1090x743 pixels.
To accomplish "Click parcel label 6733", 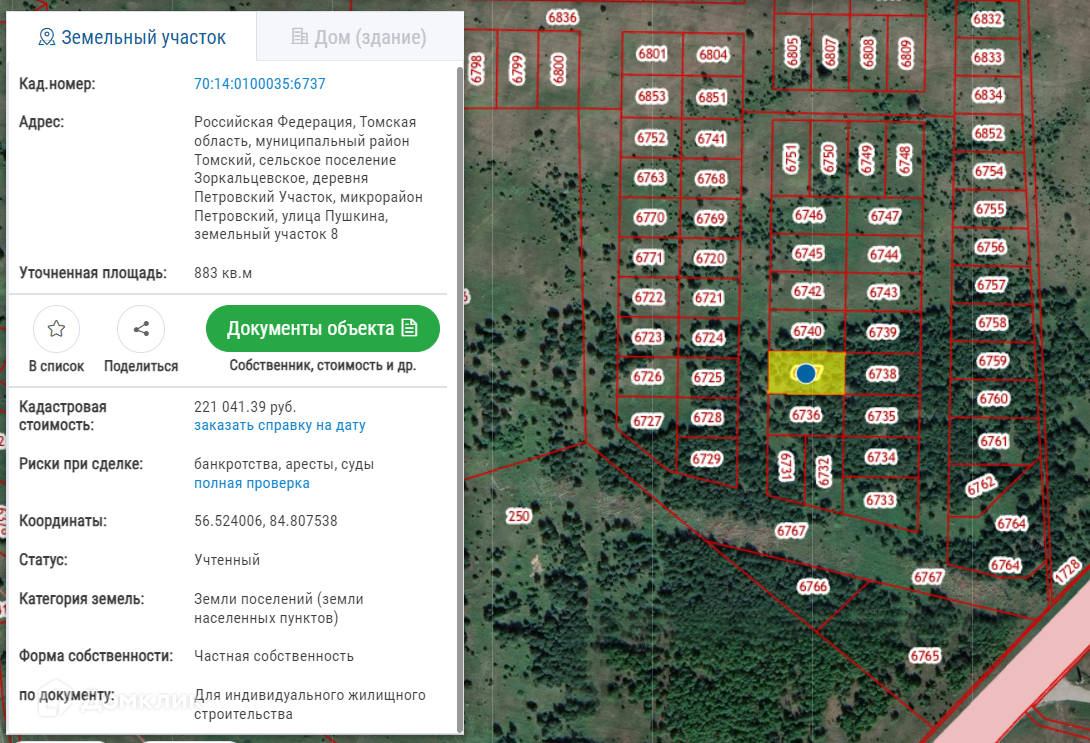I will (879, 500).
